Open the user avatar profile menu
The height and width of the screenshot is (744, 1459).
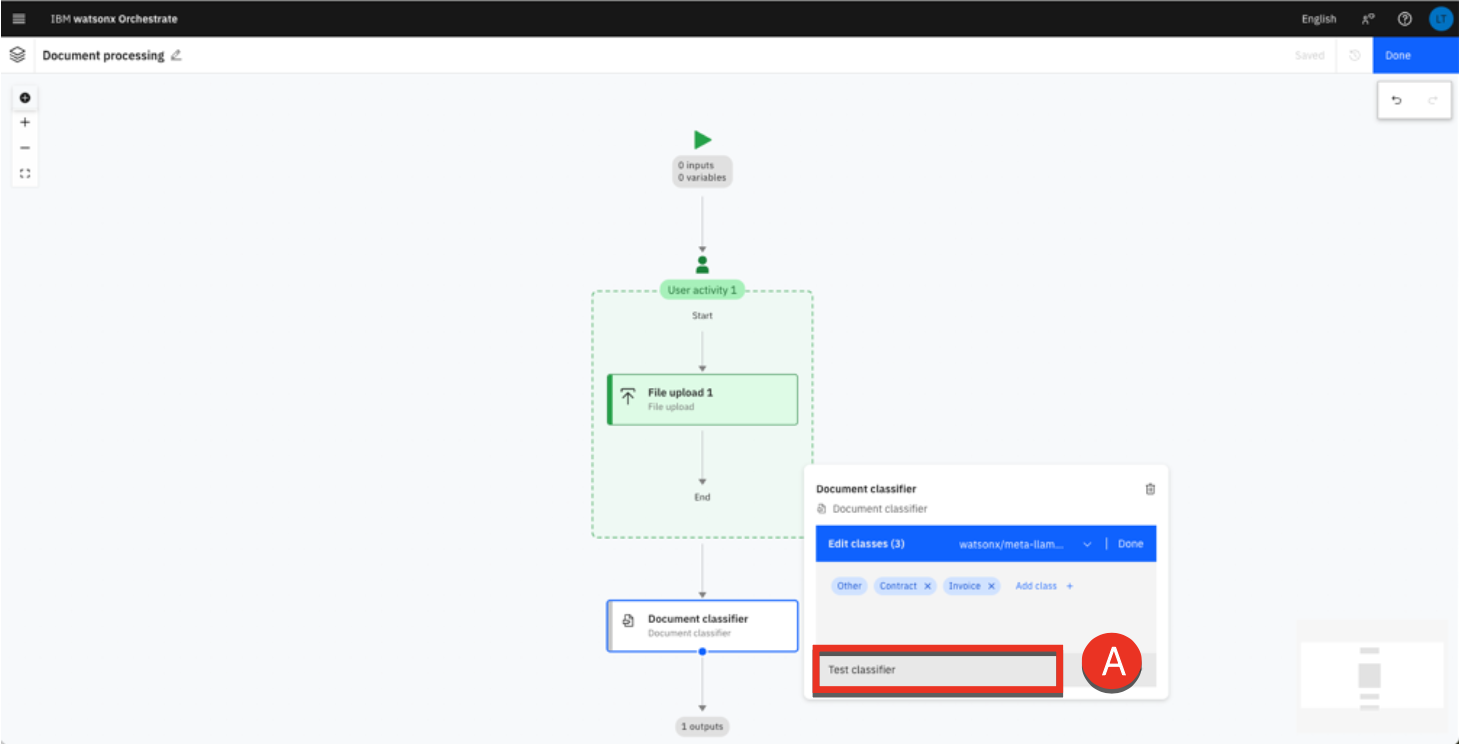pos(1440,19)
